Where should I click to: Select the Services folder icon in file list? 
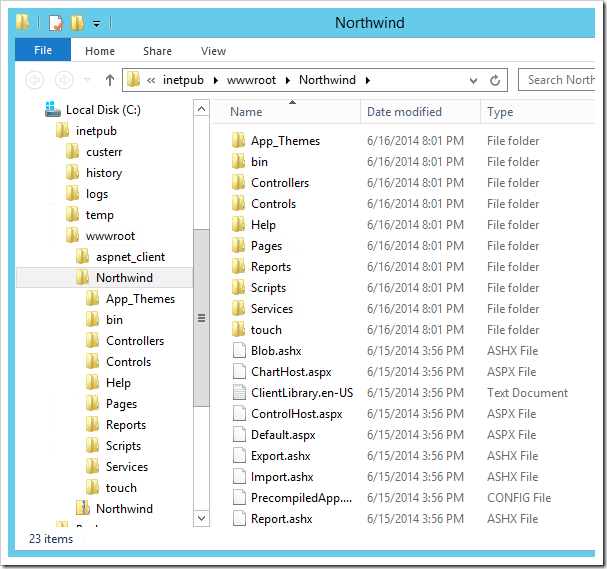pos(238,308)
